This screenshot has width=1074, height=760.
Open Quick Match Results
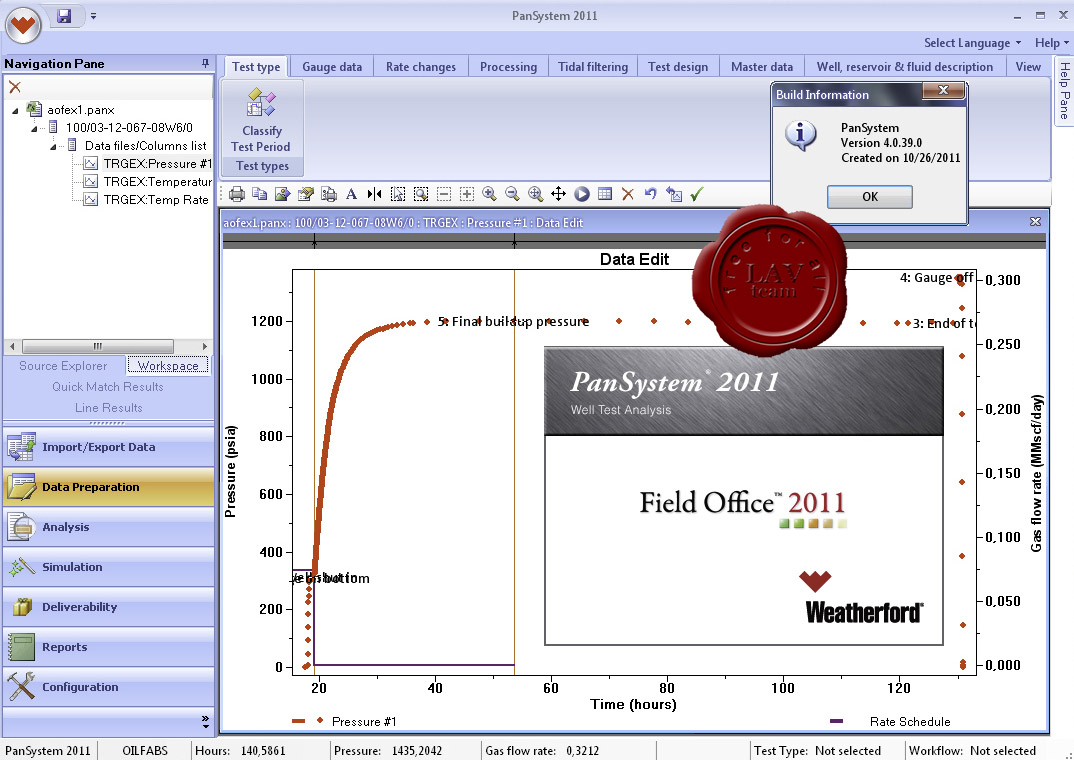click(x=108, y=387)
